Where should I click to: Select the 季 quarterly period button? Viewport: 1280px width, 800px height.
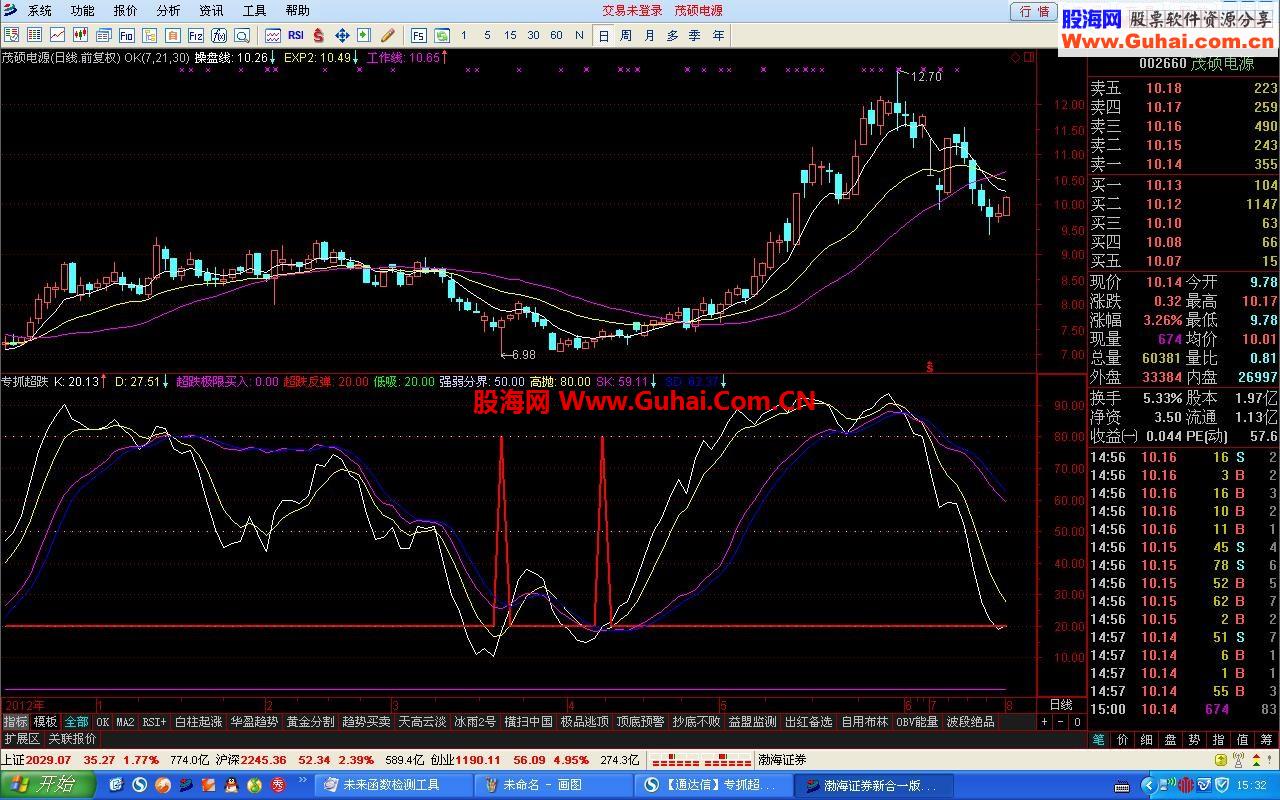point(695,35)
